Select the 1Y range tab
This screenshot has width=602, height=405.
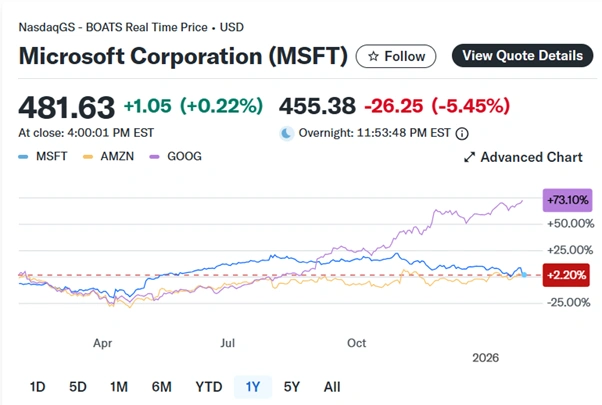(x=253, y=386)
